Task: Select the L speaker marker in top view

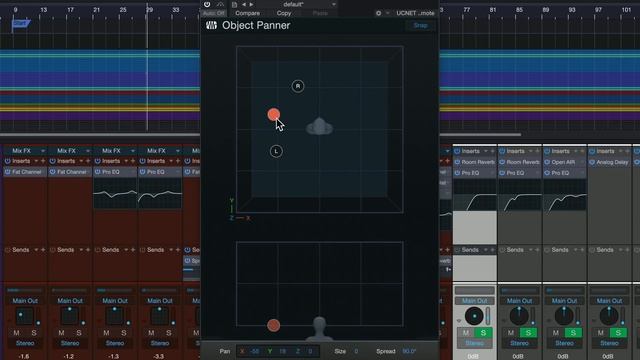Action: coord(276,151)
